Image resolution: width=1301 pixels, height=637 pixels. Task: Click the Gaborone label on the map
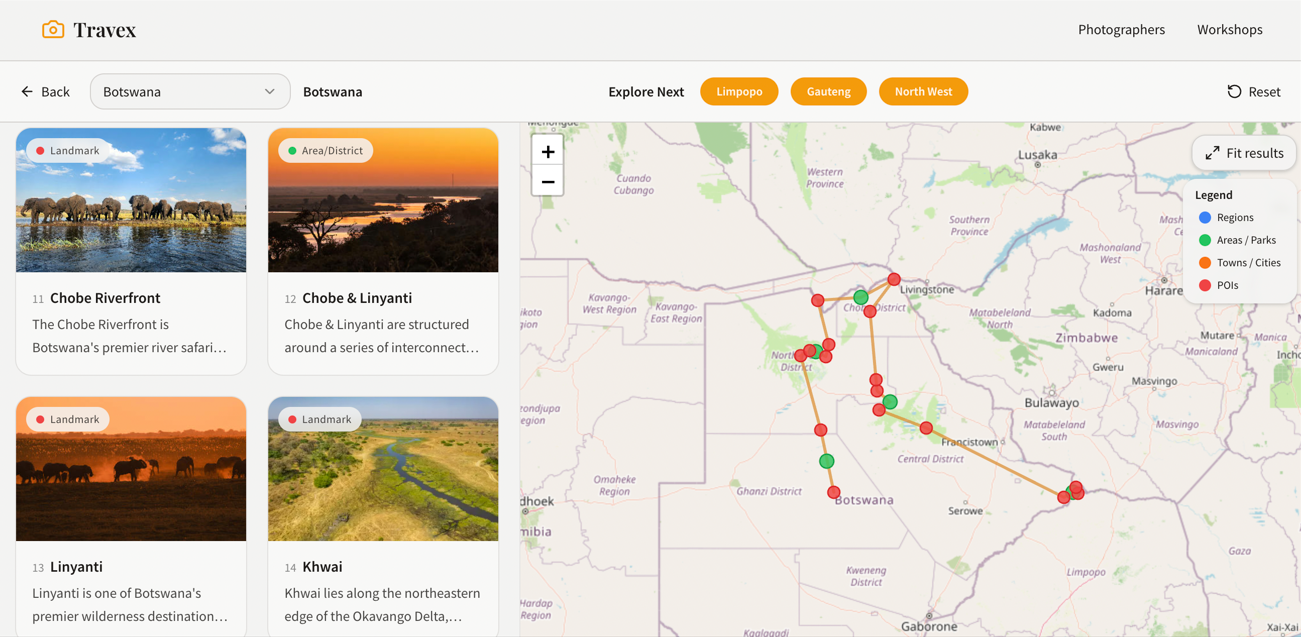(x=930, y=627)
